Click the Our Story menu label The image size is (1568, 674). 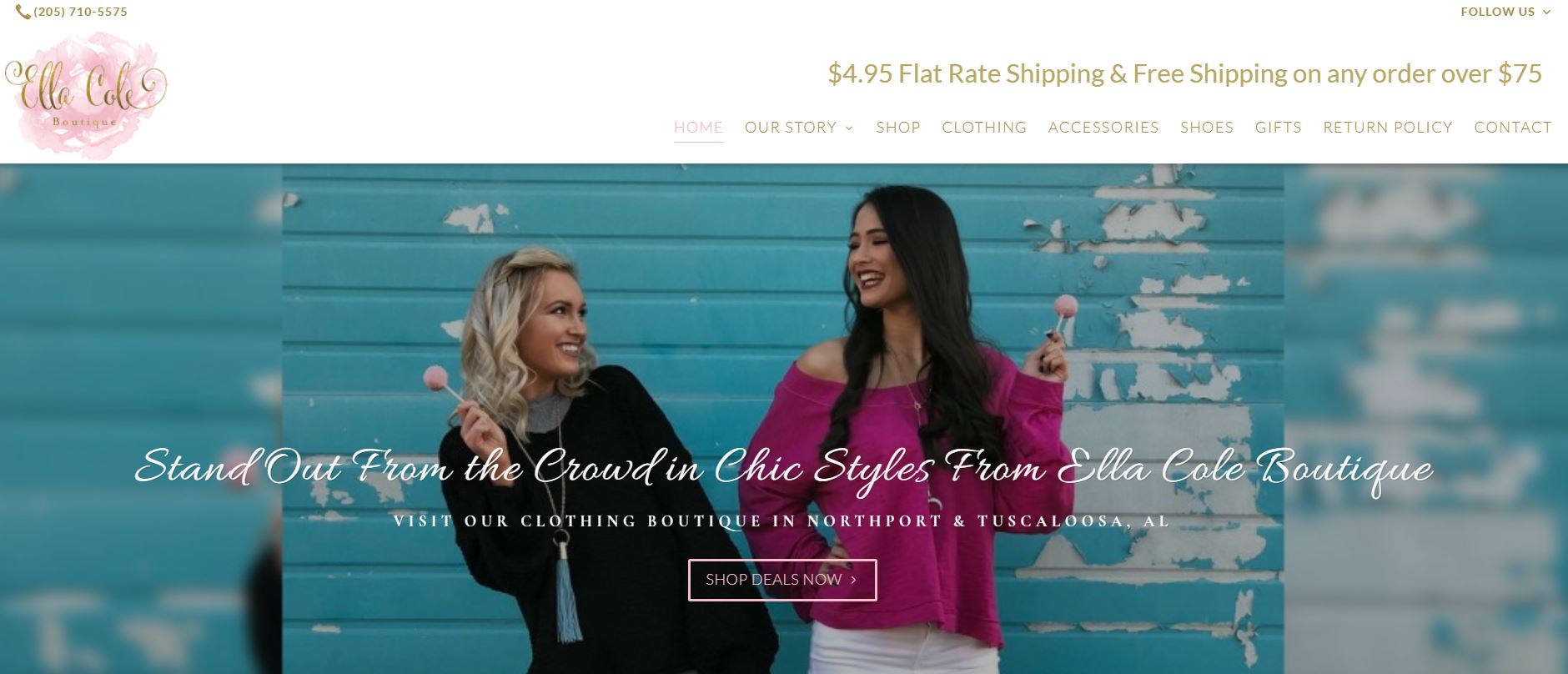tap(791, 128)
